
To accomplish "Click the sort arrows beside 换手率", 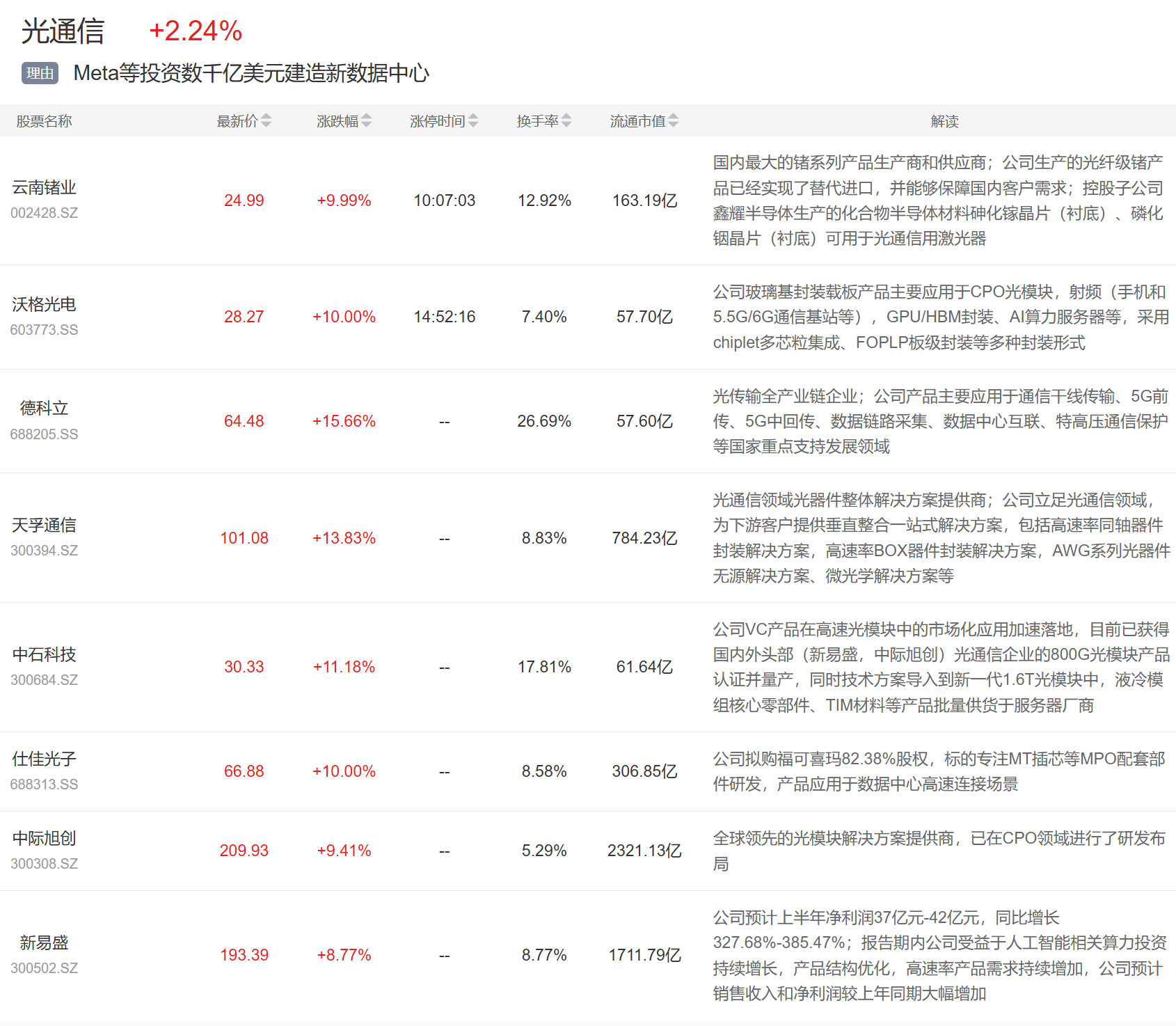I will [x=566, y=121].
